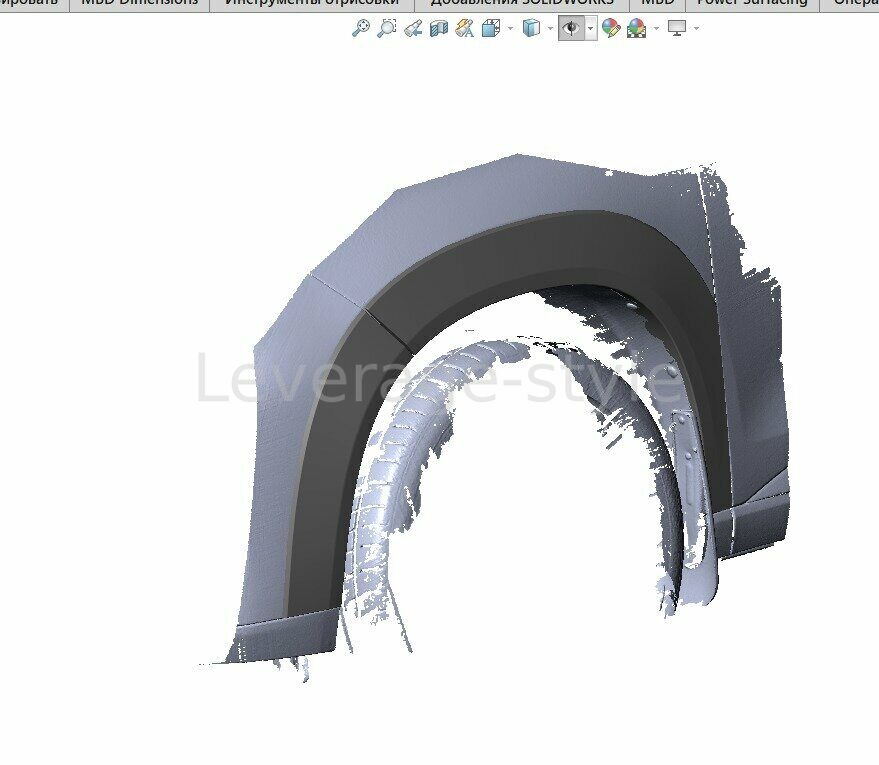The image size is (879, 765).
Task: Expand the Apply Scene dropdown arrow
Action: (x=656, y=29)
